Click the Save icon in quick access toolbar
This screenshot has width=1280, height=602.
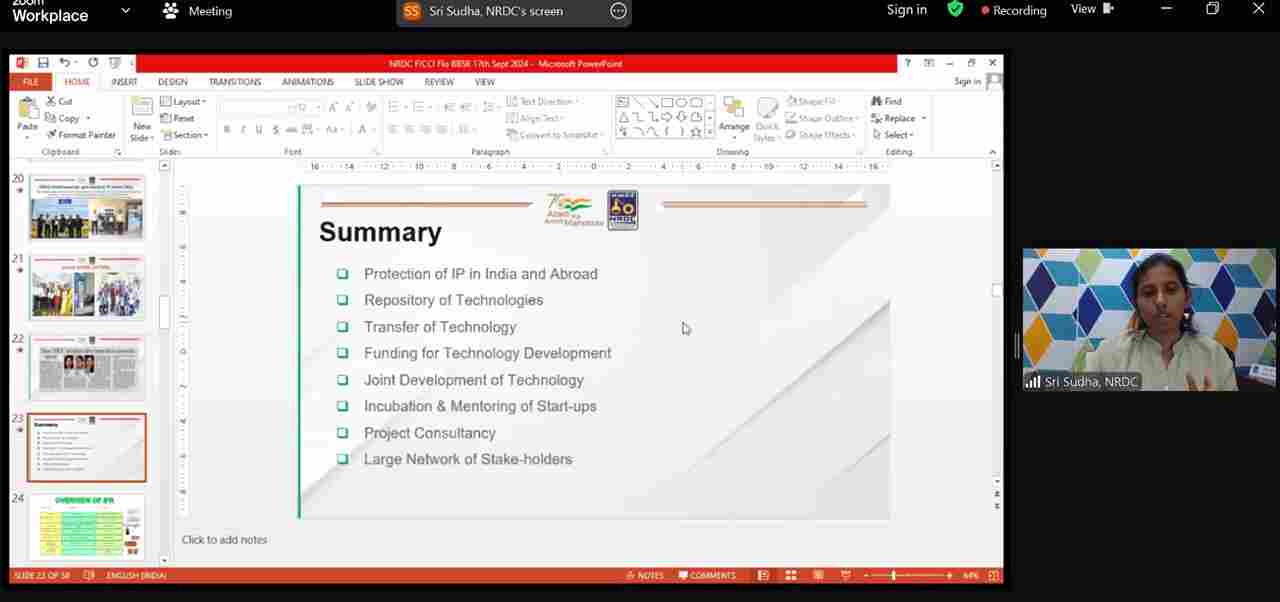click(x=43, y=63)
